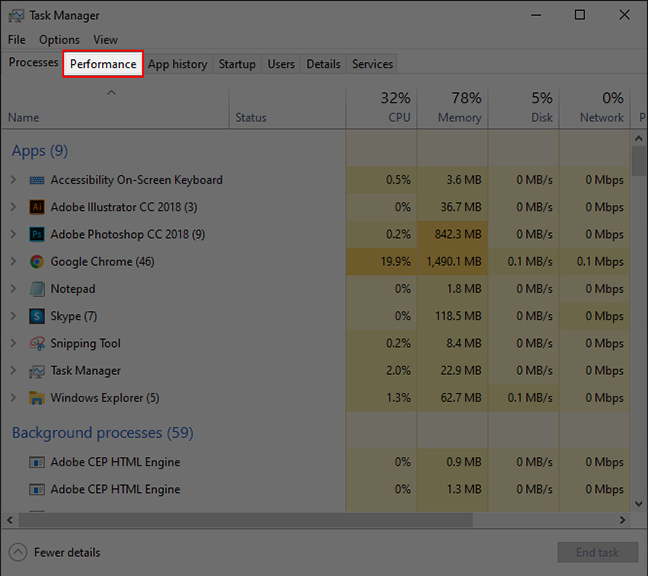
Task: Click vertical scrollbar up arrow
Action: tap(639, 138)
